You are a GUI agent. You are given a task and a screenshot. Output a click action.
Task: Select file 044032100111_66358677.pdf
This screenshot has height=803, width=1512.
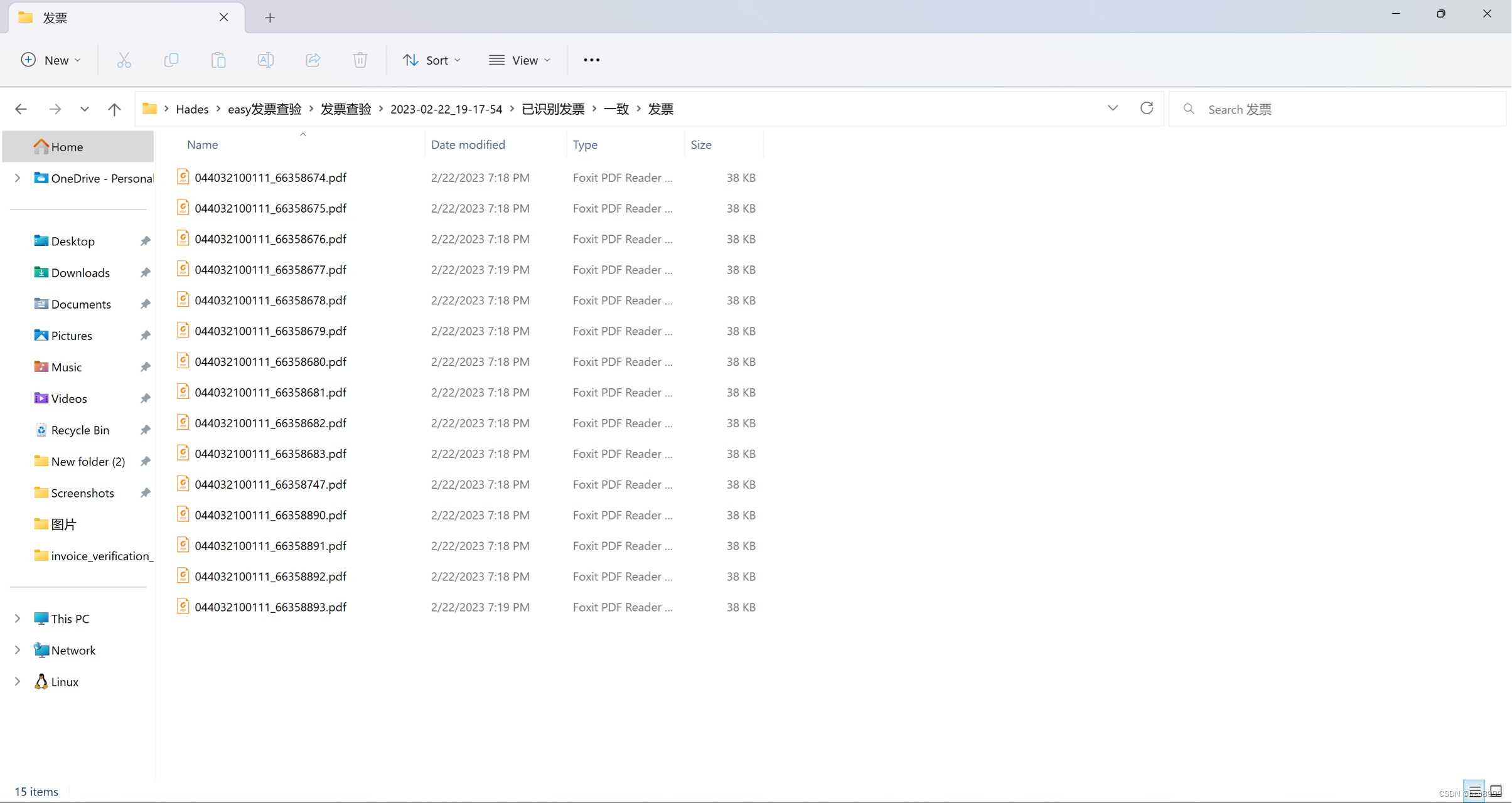coord(271,270)
